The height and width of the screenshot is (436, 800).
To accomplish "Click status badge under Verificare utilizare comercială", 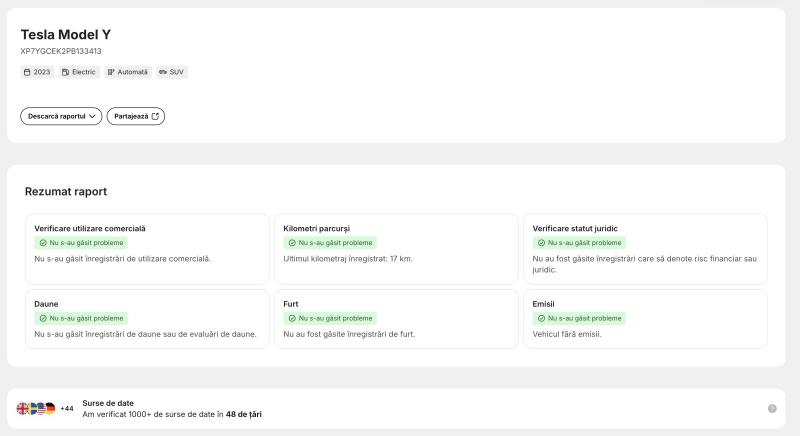I will coord(81,243).
